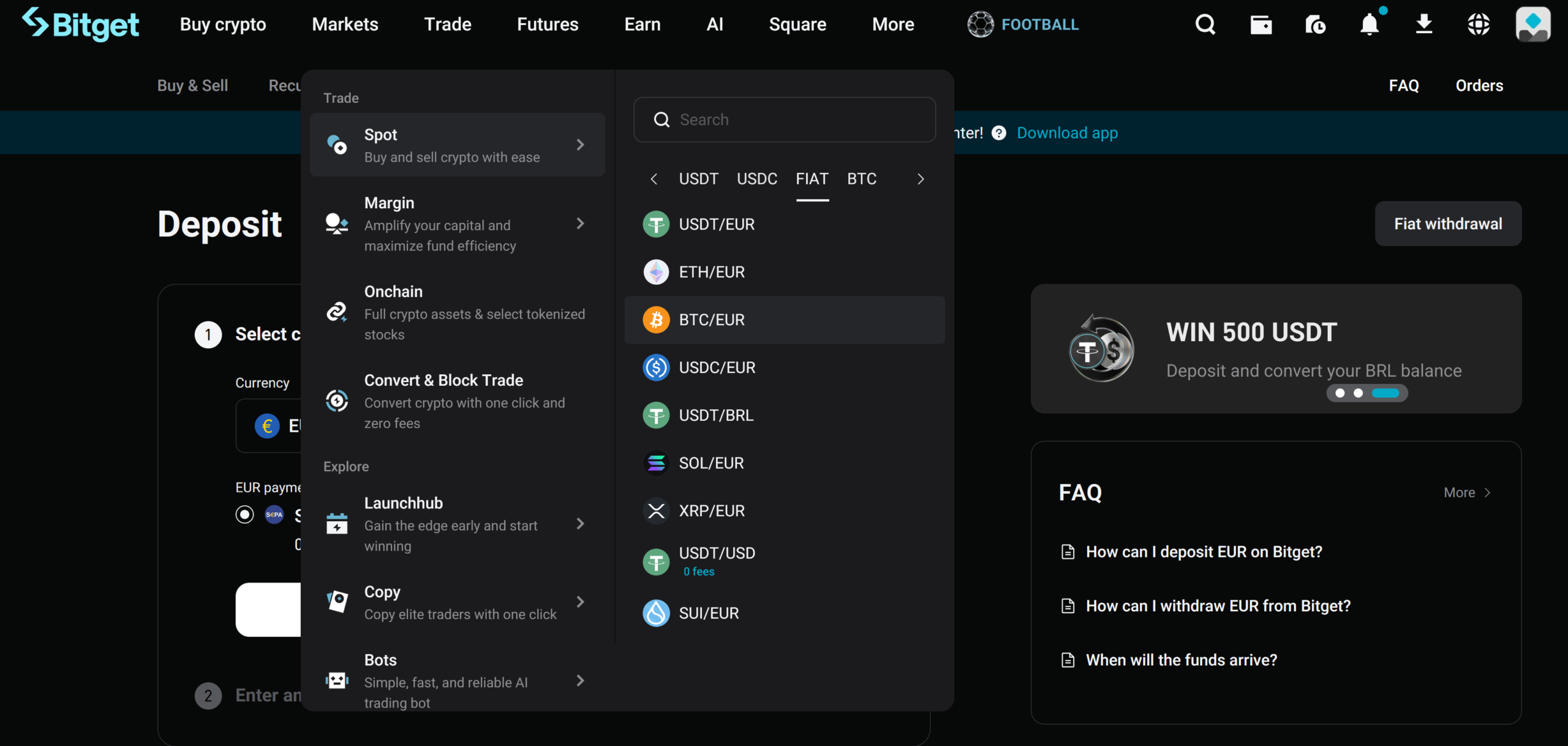Open the Buy & Sell tab
This screenshot has width=1568, height=746.
pos(192,85)
